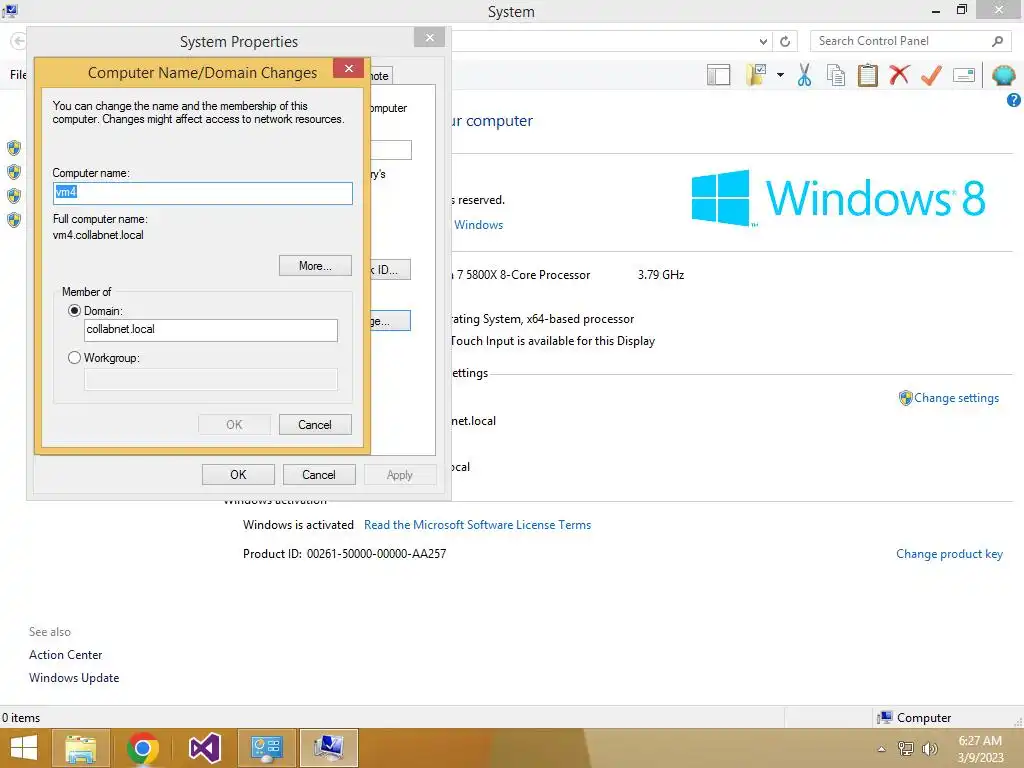This screenshot has height=768, width=1024.
Task: Click the volume speaker tray icon
Action: 929,749
